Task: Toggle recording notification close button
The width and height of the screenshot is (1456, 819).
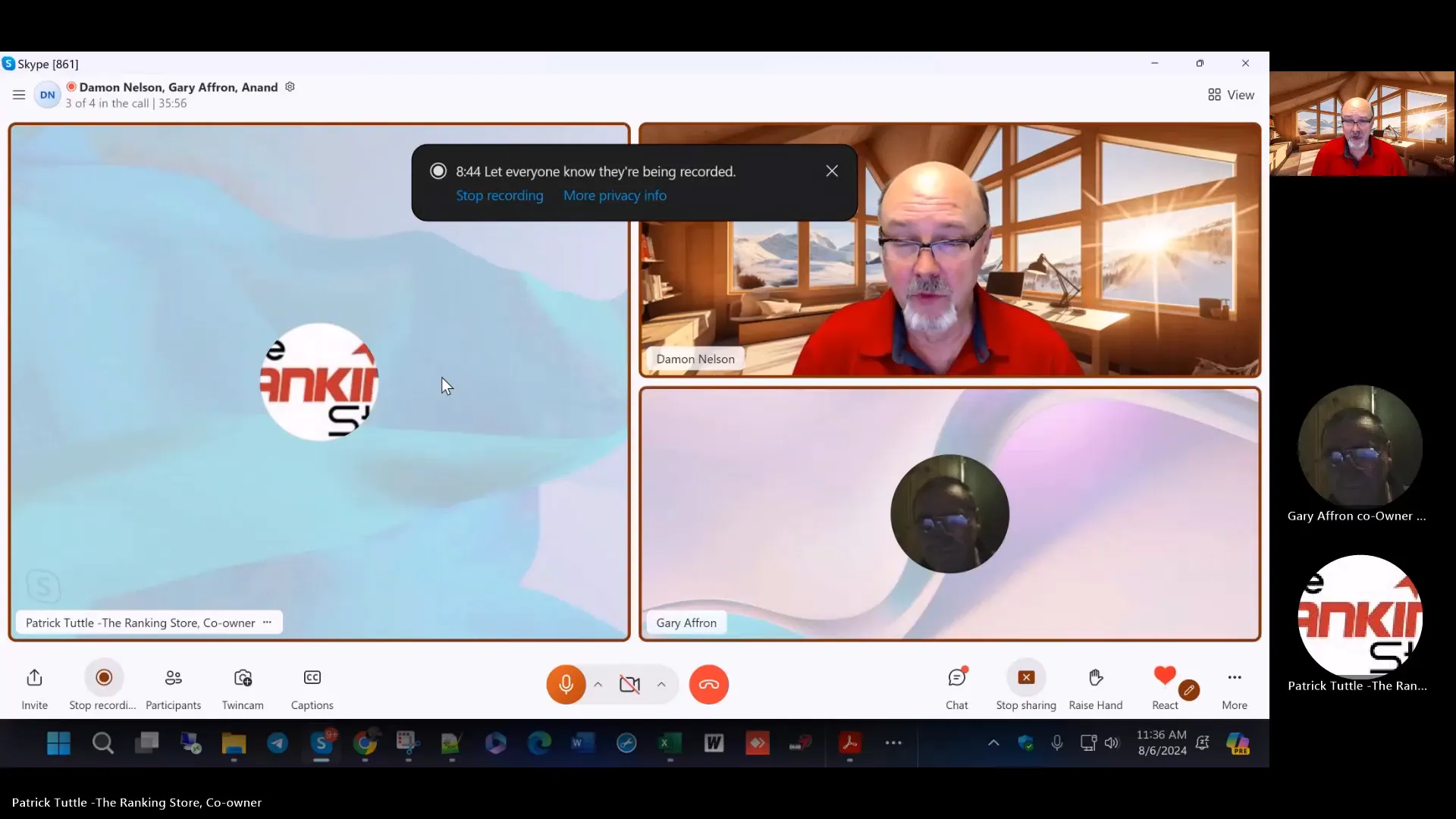Action: pyautogui.click(x=831, y=171)
